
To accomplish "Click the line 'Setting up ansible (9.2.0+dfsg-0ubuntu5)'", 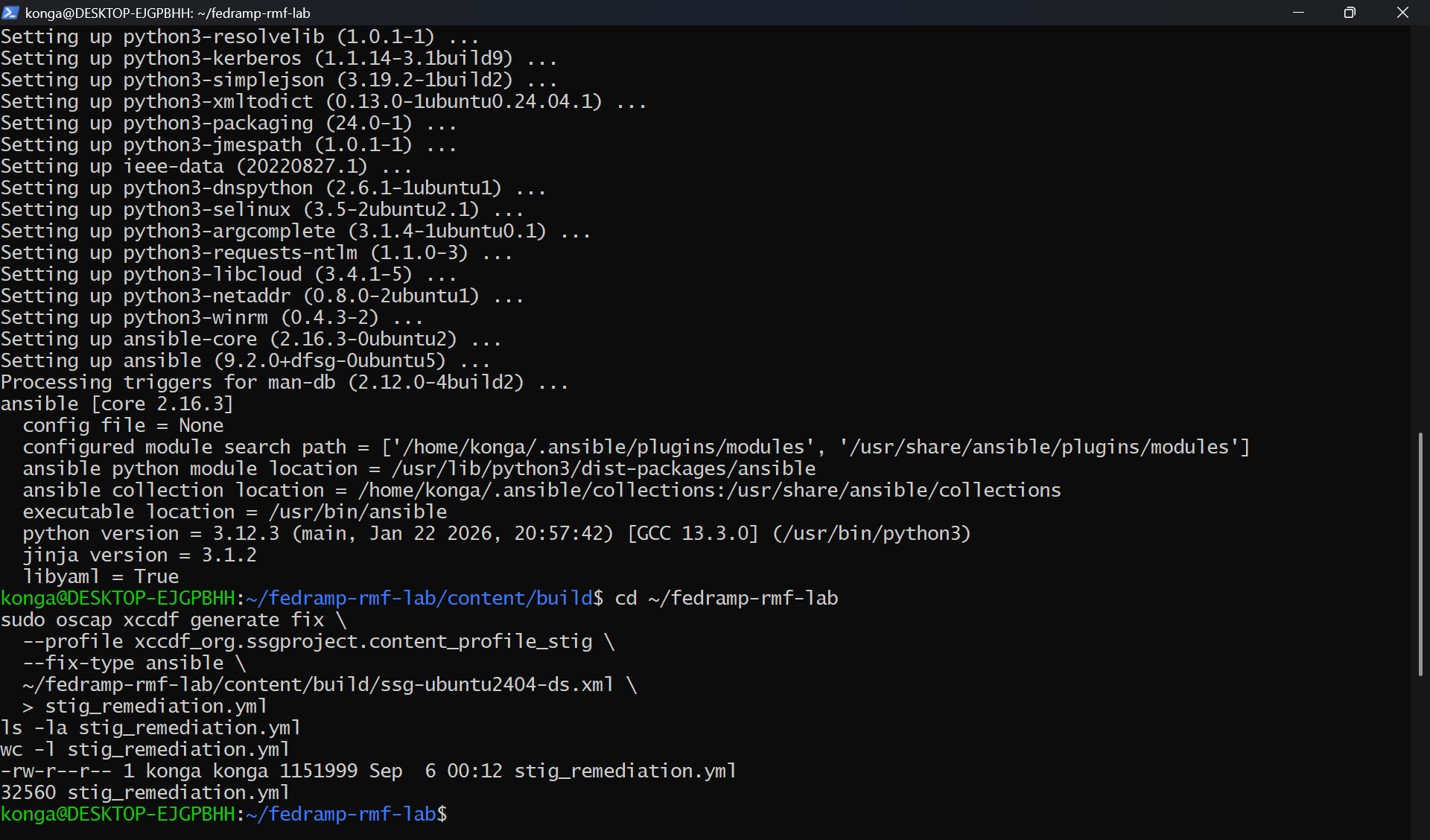I will coord(245,360).
